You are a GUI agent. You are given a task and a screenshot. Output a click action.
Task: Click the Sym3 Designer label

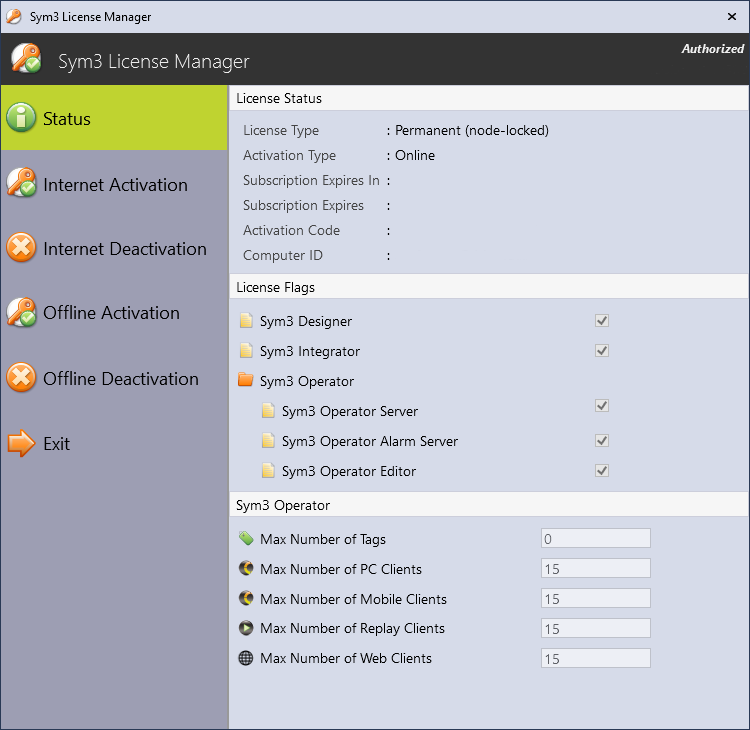[306, 321]
